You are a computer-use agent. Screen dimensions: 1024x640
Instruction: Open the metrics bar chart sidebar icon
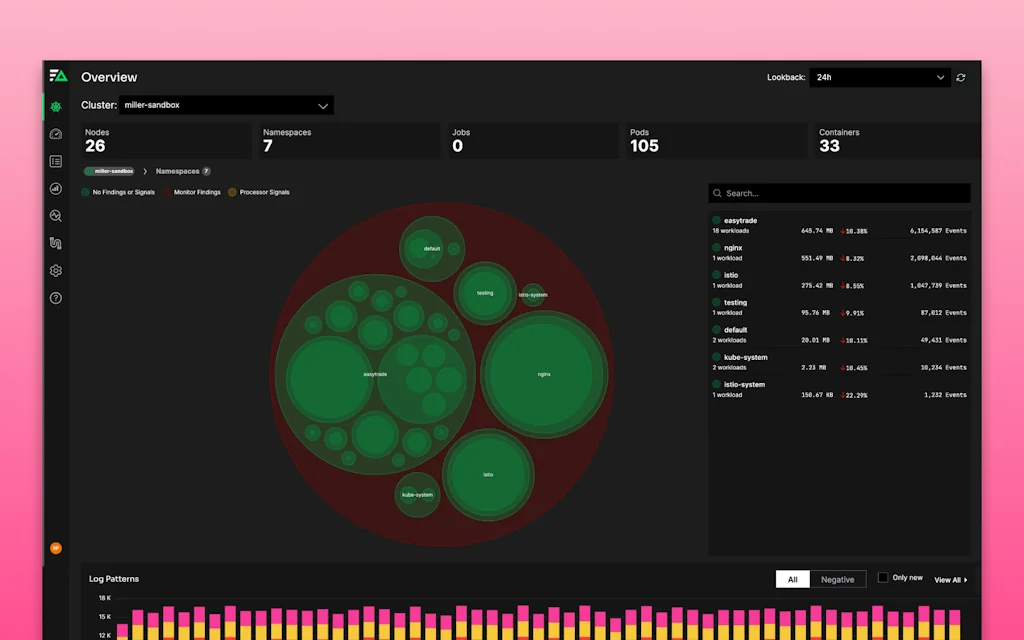point(55,188)
